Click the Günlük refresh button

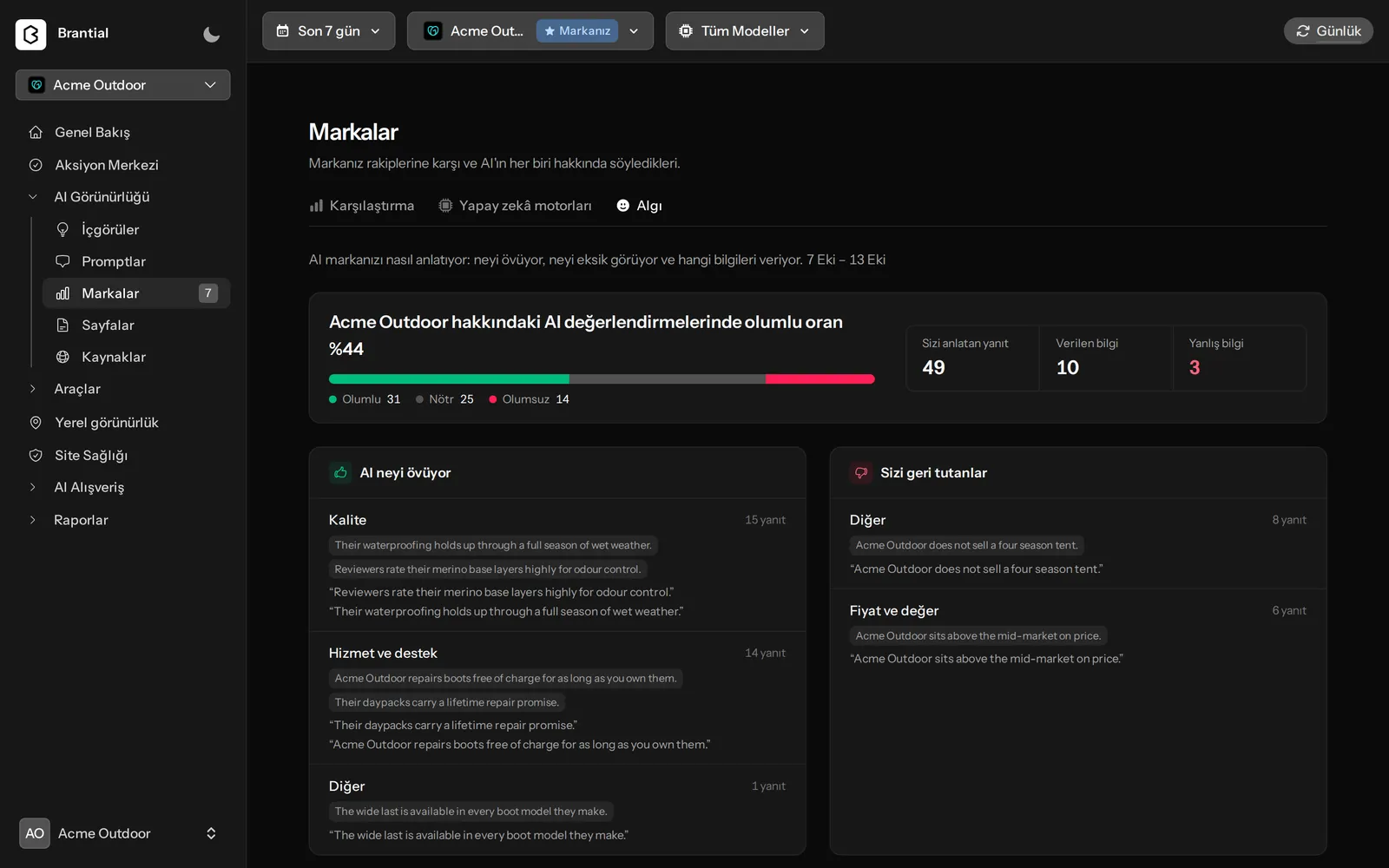click(x=1328, y=30)
